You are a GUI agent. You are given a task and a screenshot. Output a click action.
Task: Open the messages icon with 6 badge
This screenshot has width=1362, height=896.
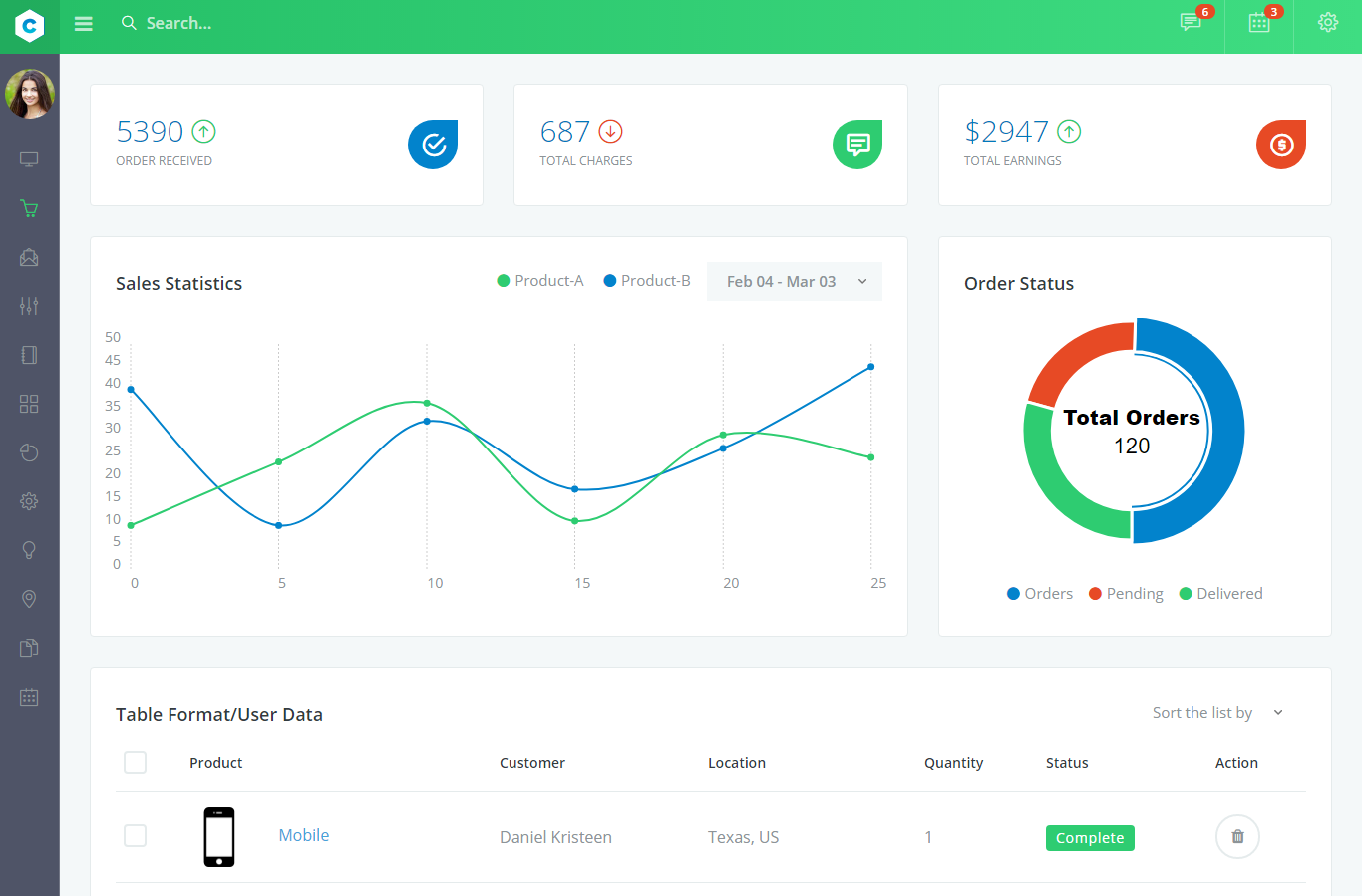[1191, 23]
